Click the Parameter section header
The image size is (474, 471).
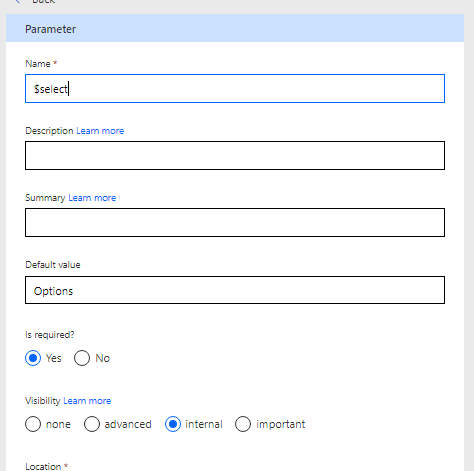[x=235, y=28]
